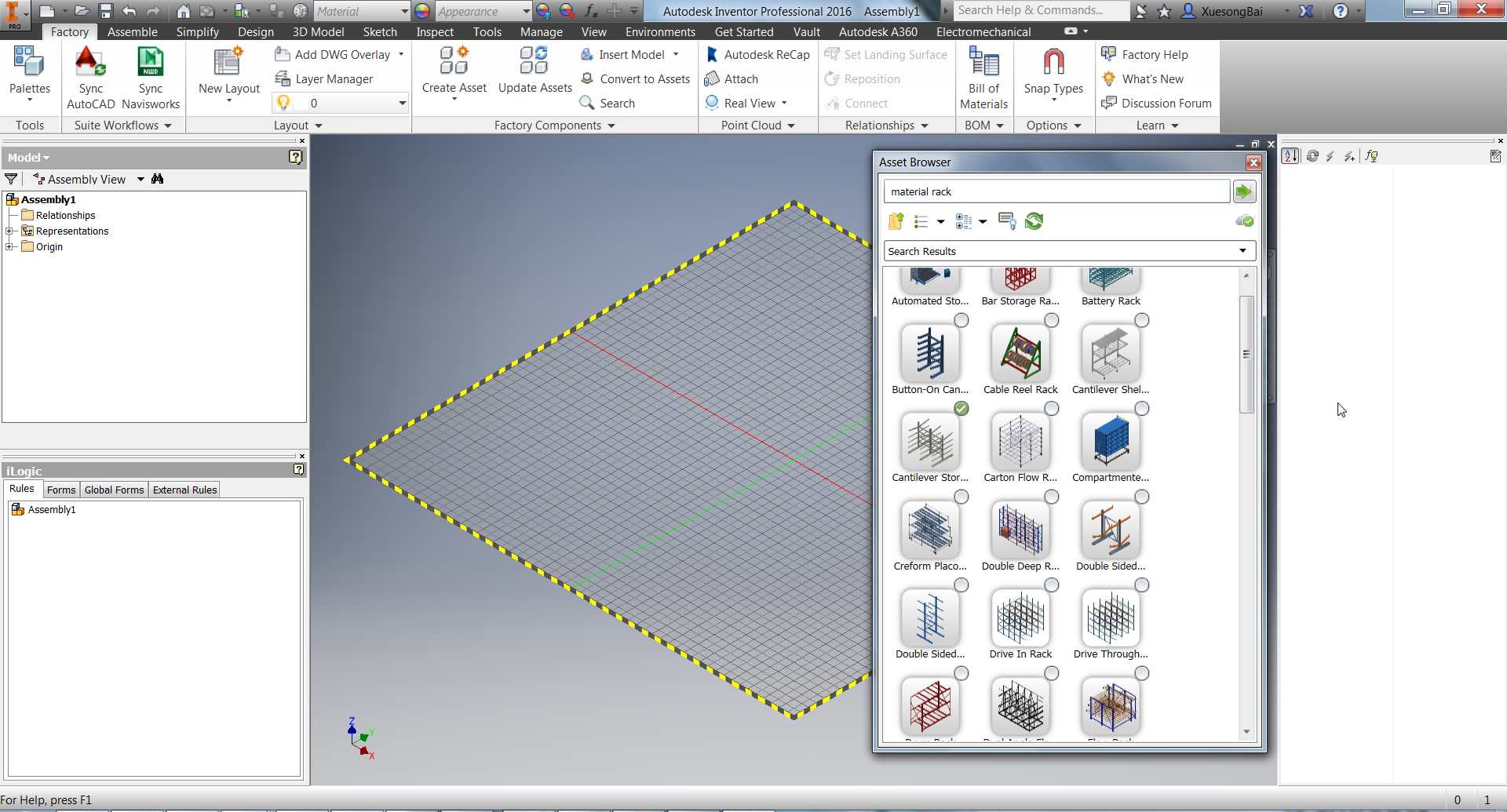Check the Double Deep Rack asset circle
This screenshot has height=812, width=1507.
[x=1052, y=496]
